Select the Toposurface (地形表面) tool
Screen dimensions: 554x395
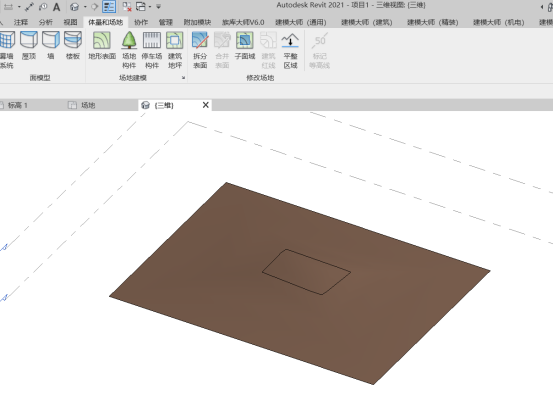click(102, 46)
